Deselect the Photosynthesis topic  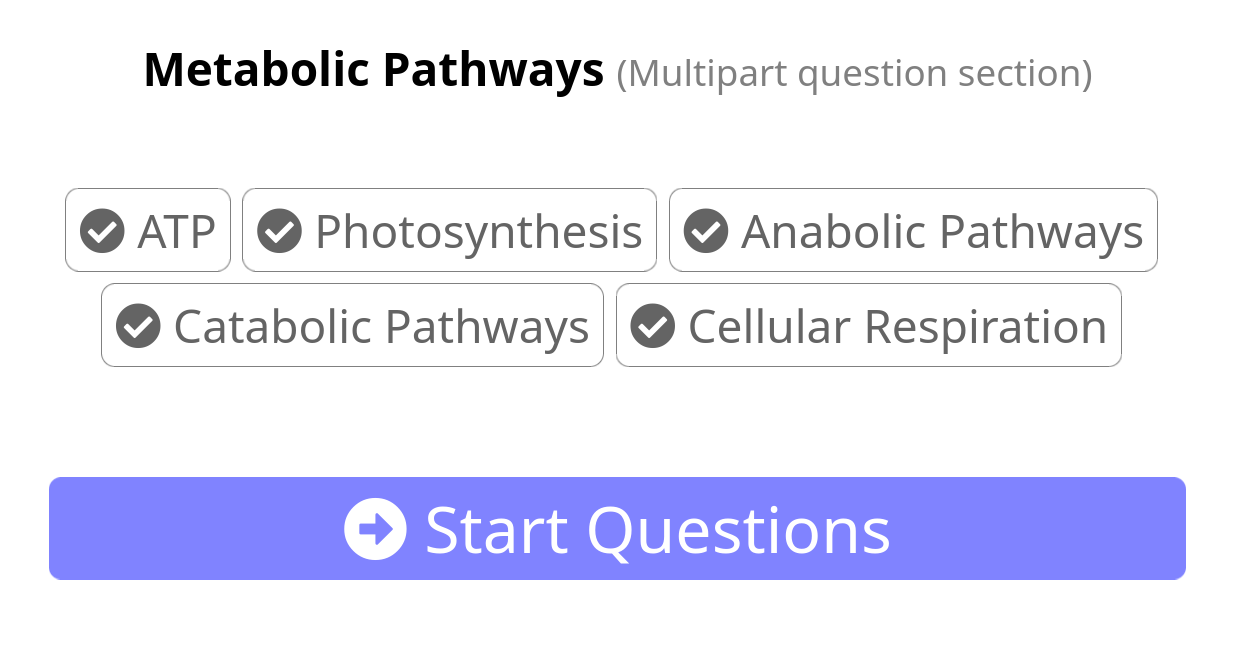(x=448, y=230)
